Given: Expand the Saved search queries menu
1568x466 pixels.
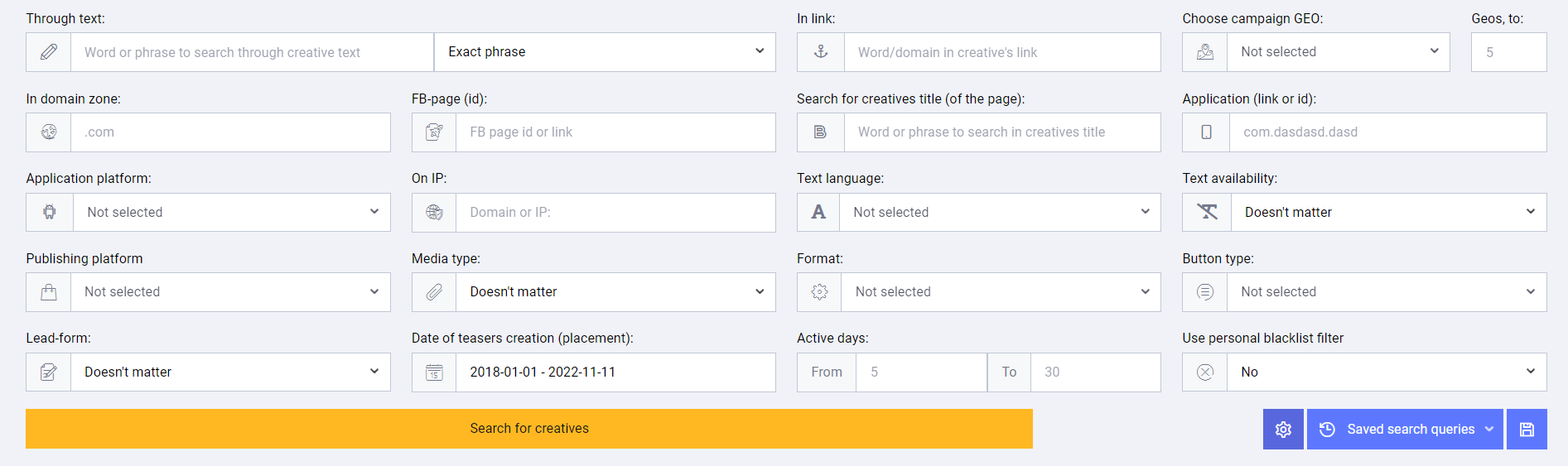Looking at the screenshot, I should point(1405,430).
